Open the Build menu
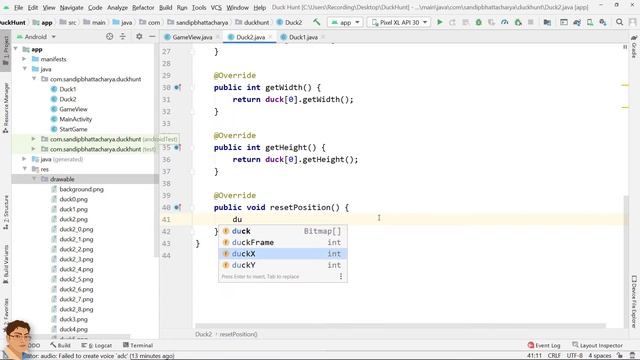This screenshot has width=640, height=360. pyautogui.click(x=165, y=7)
